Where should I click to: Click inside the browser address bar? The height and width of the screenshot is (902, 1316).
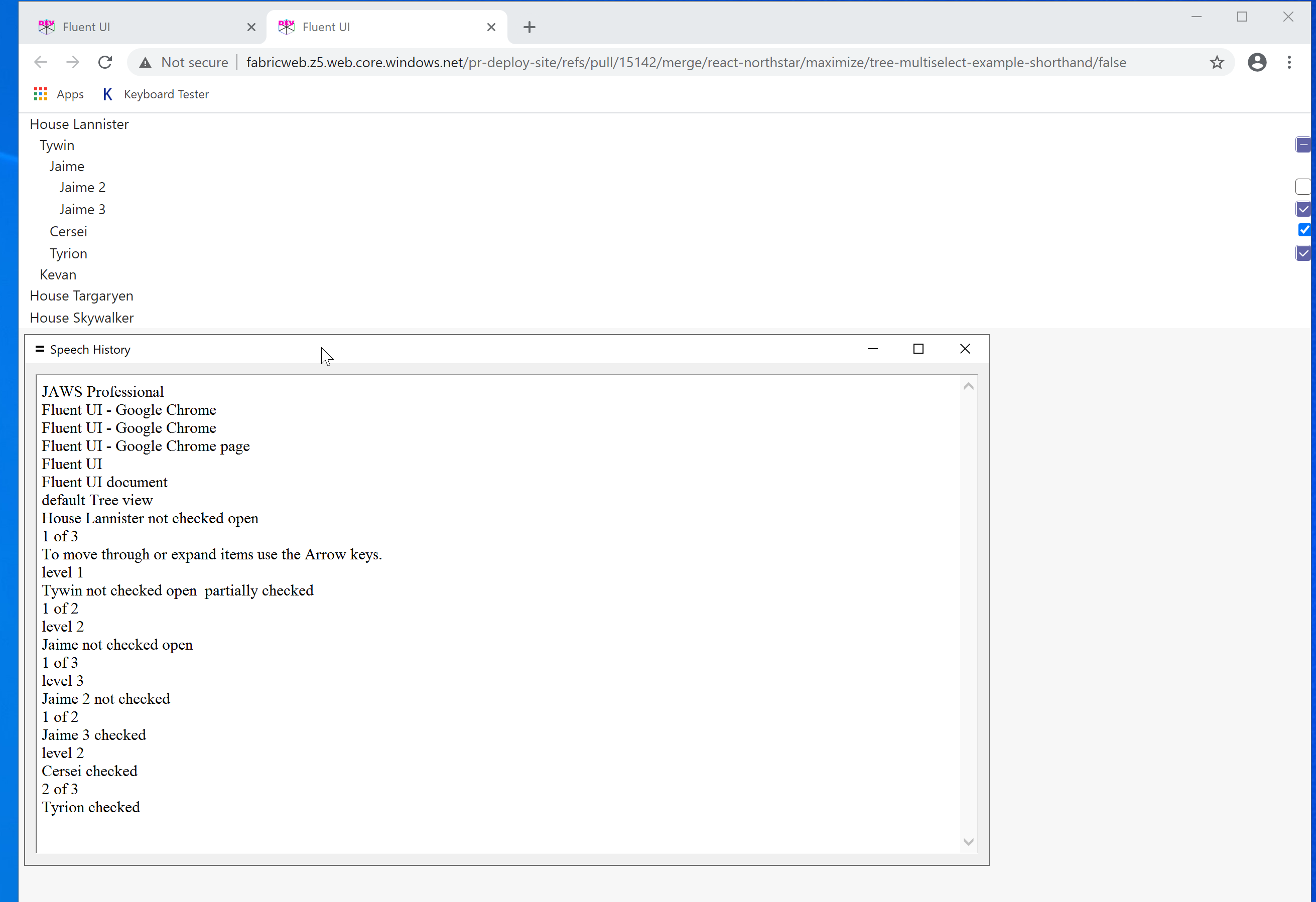[x=680, y=62]
